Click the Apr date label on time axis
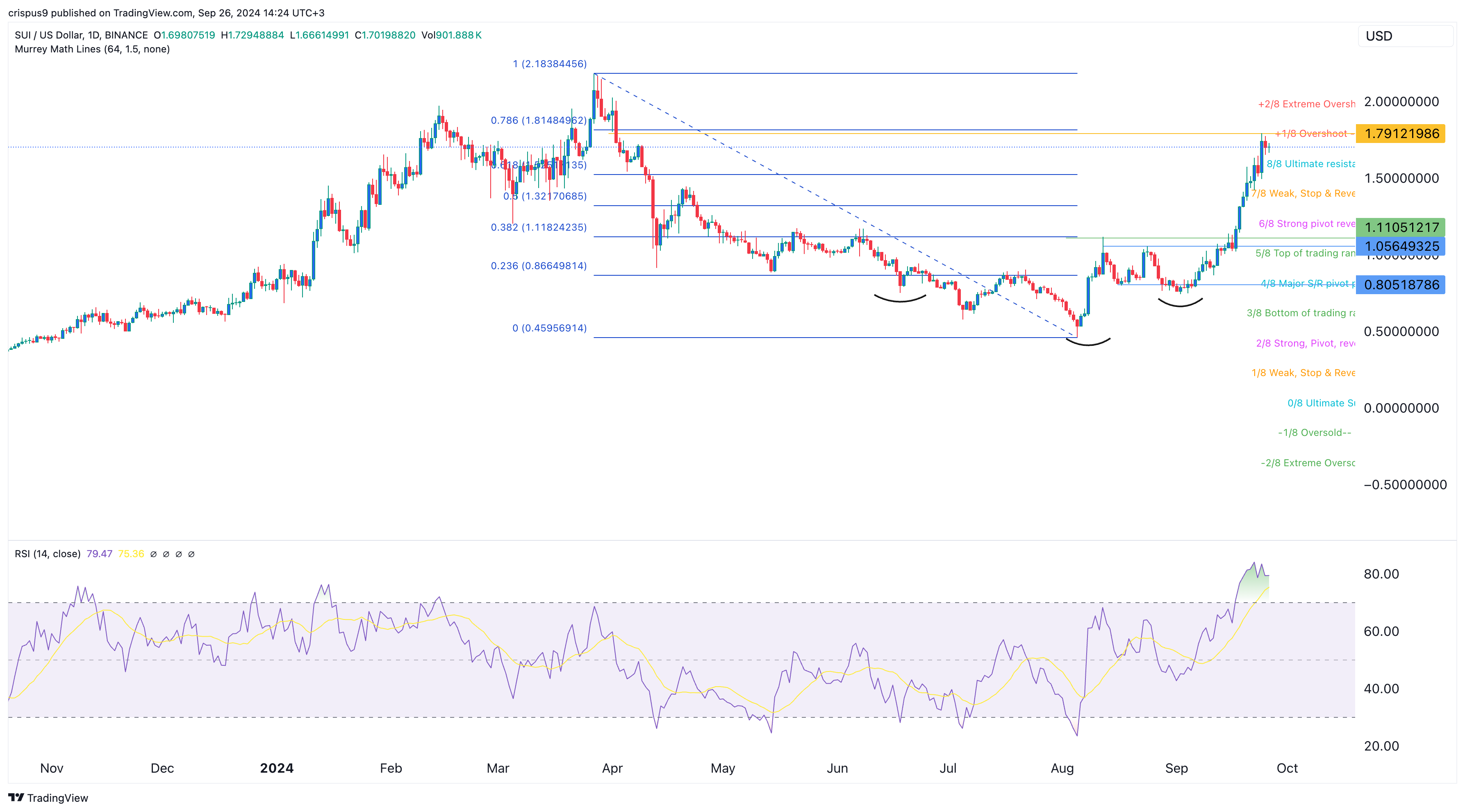The image size is (1465, 812). [x=612, y=768]
